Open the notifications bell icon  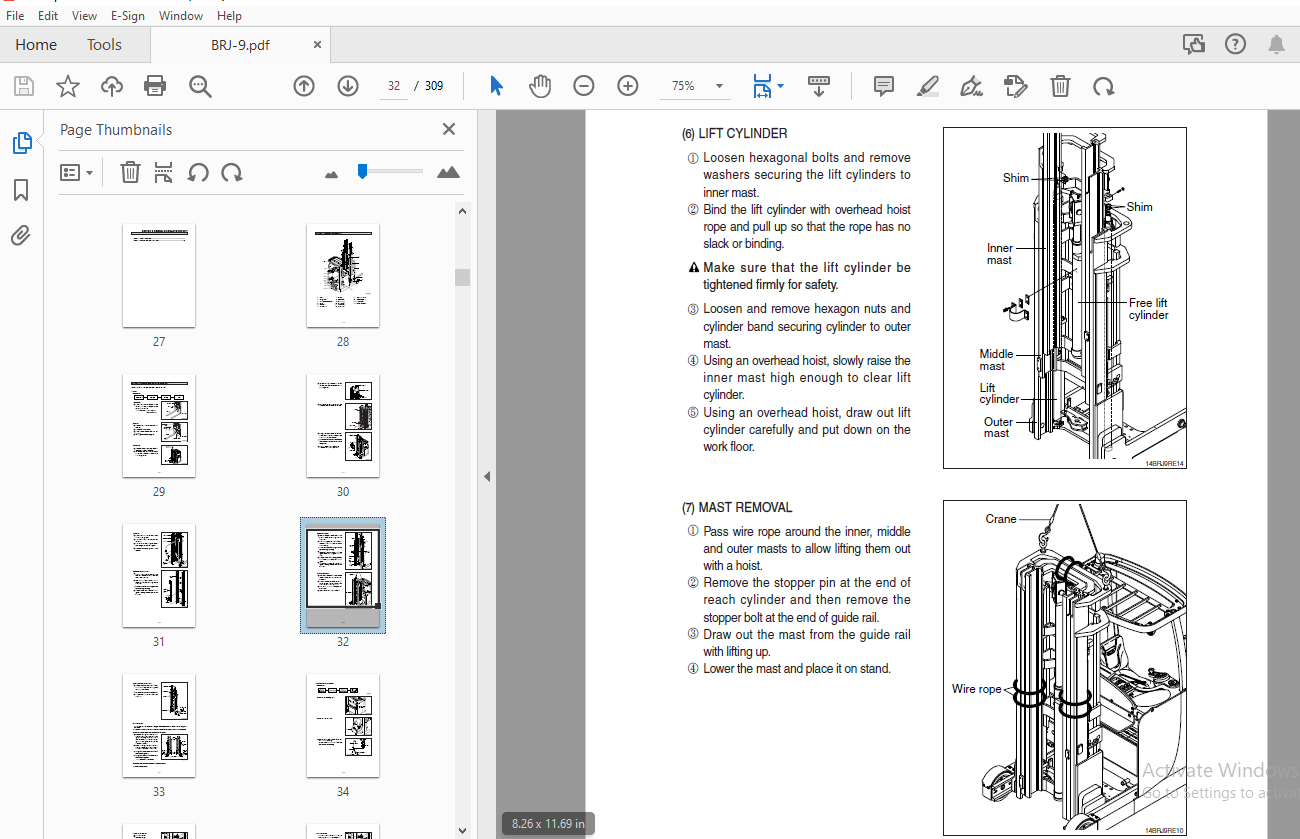coord(1277,44)
